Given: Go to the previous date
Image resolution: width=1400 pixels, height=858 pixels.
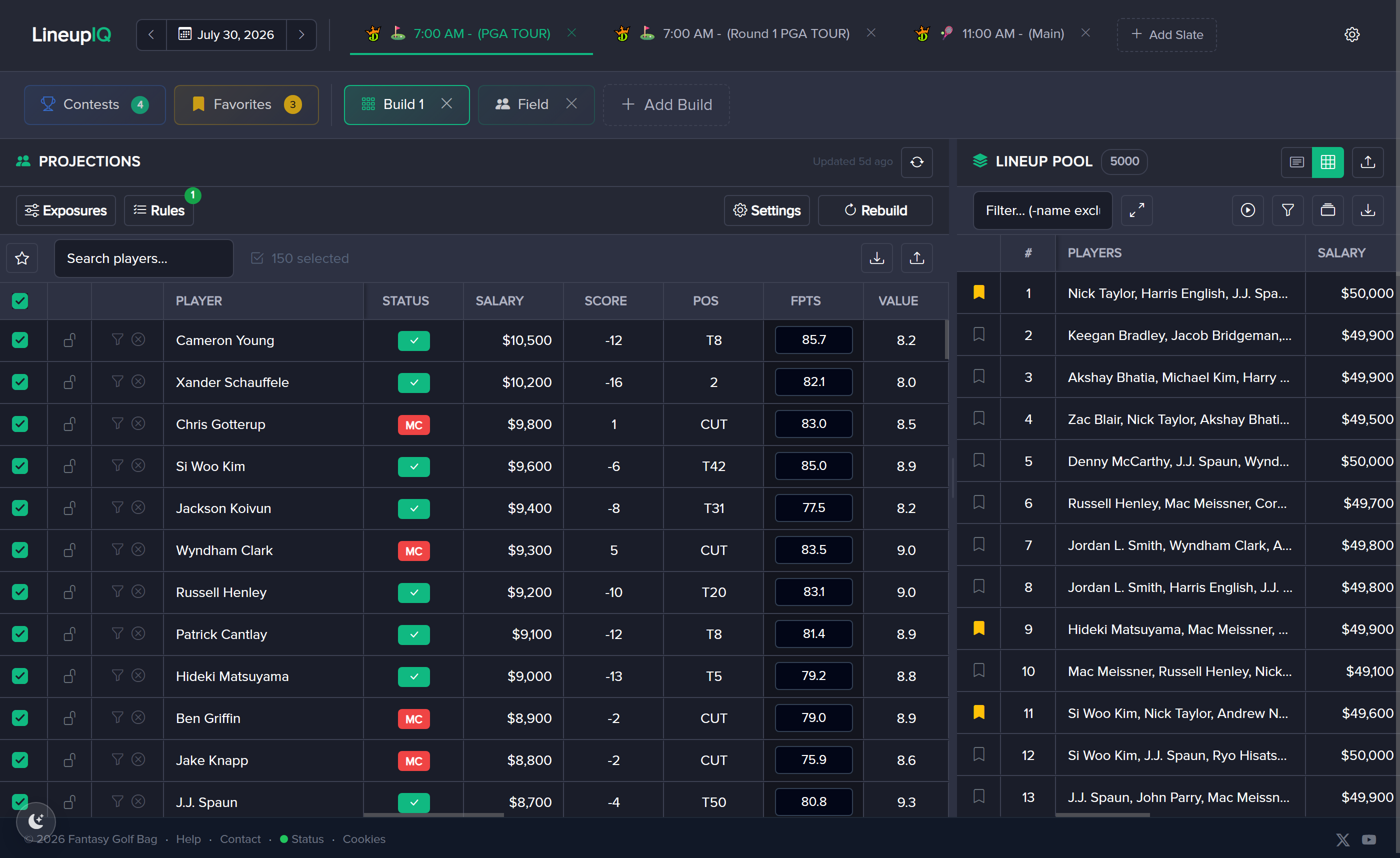Looking at the screenshot, I should 151,34.
